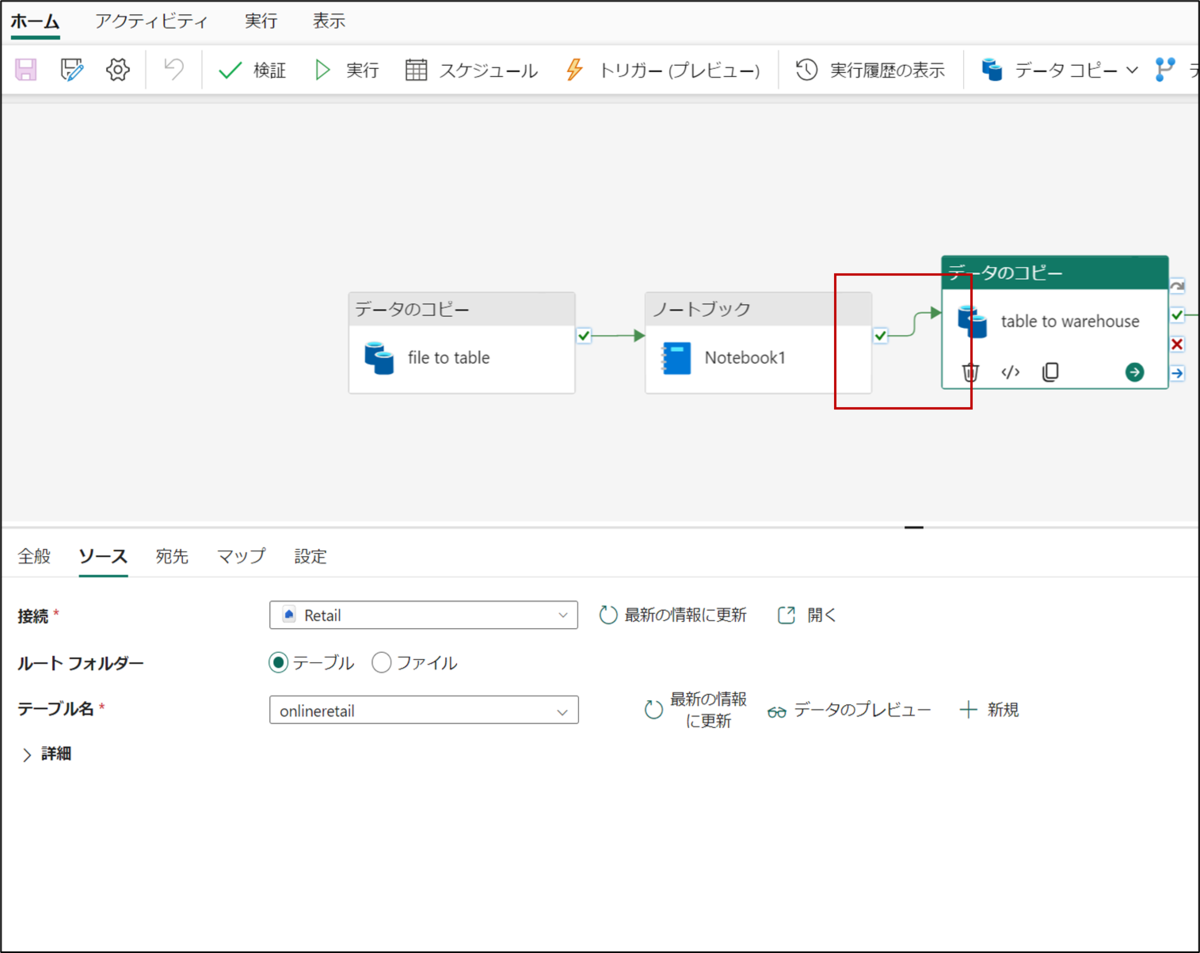Select the table to warehouse activity
This screenshot has width=1200, height=953.
pos(1055,322)
